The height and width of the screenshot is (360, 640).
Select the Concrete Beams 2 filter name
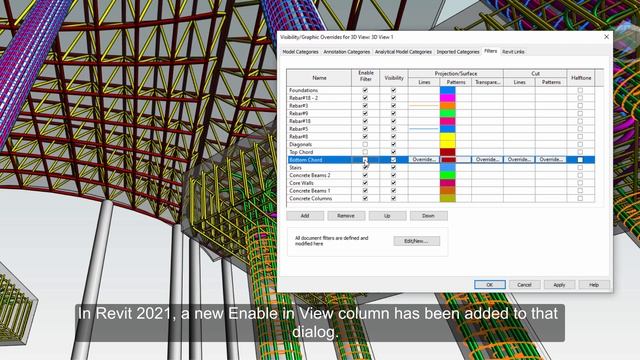pos(310,175)
